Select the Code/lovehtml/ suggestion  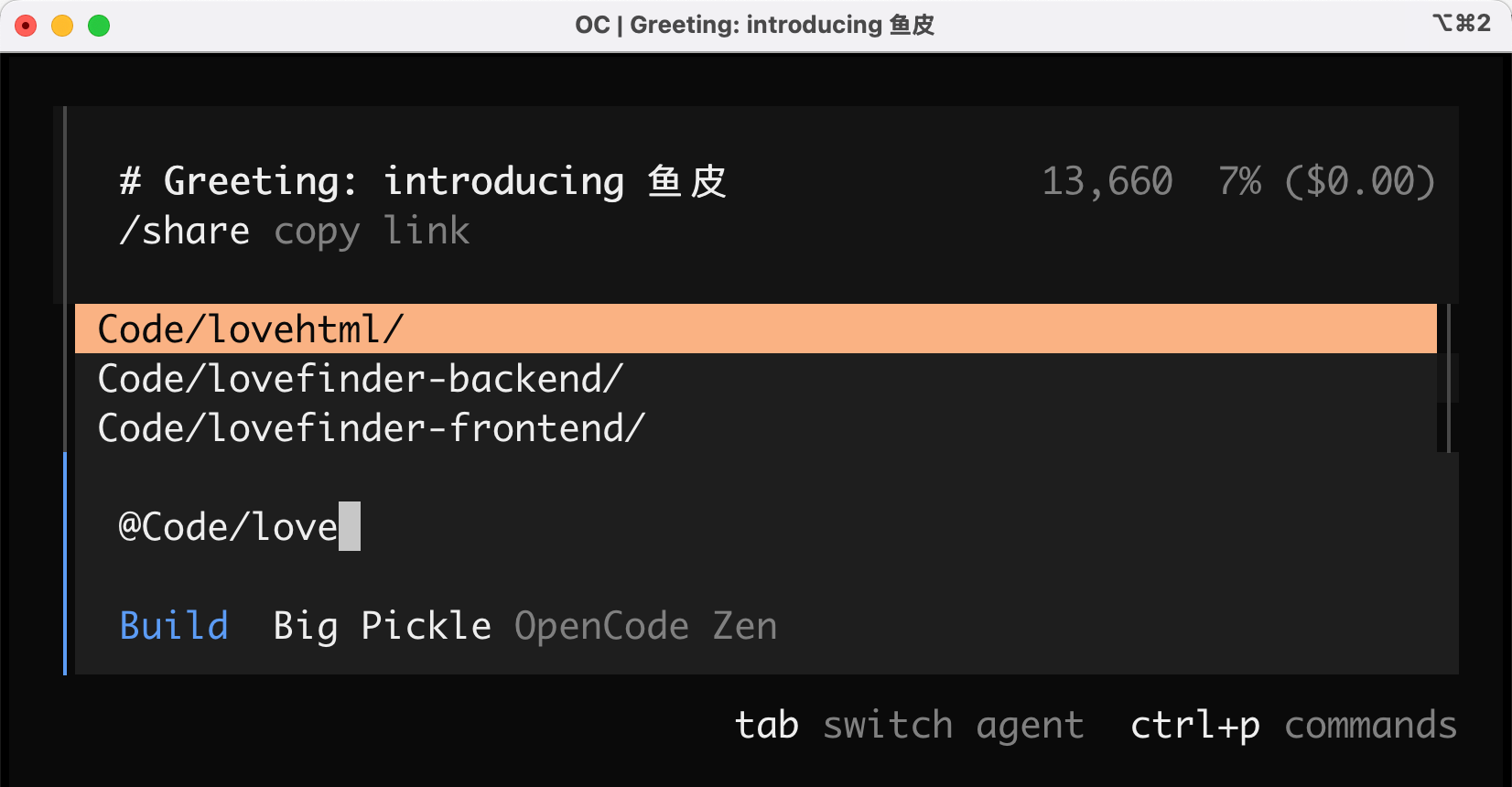click(x=250, y=329)
